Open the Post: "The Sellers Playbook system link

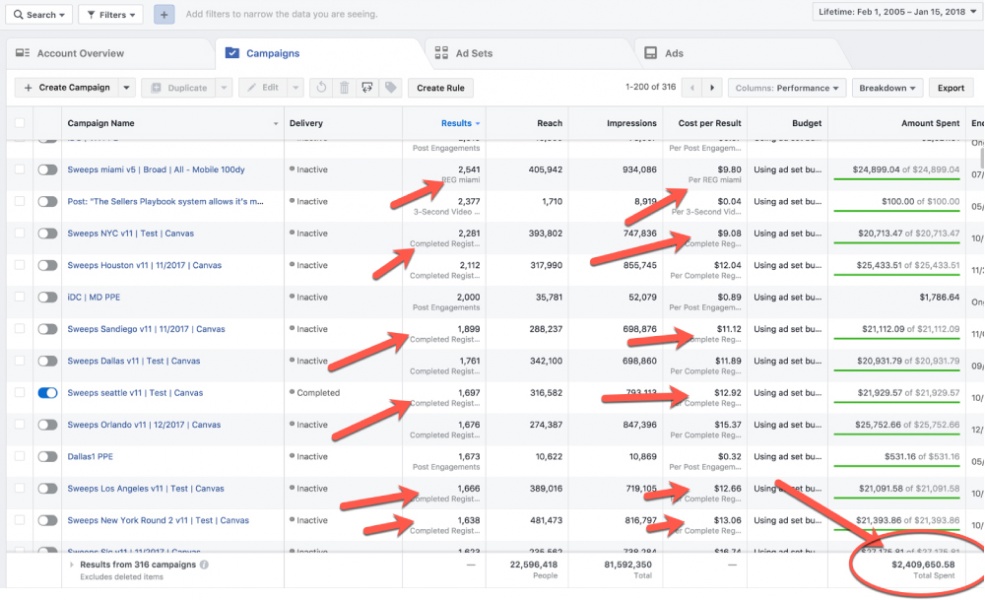tap(165, 201)
